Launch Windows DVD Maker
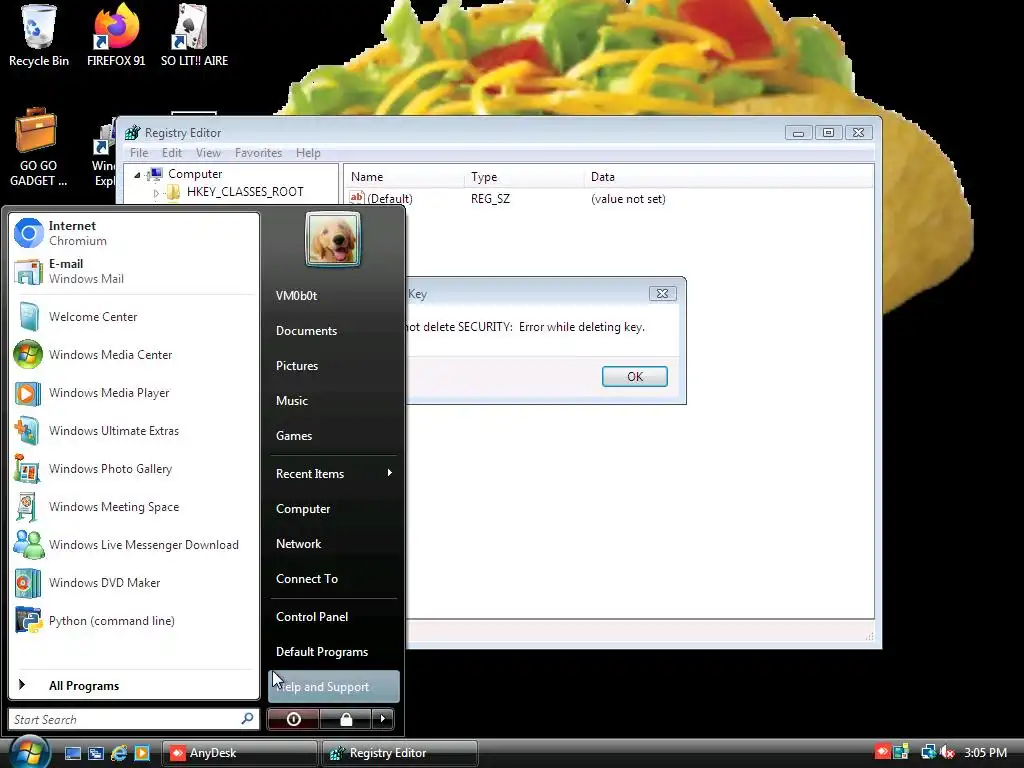This screenshot has width=1024, height=768. (x=134, y=583)
